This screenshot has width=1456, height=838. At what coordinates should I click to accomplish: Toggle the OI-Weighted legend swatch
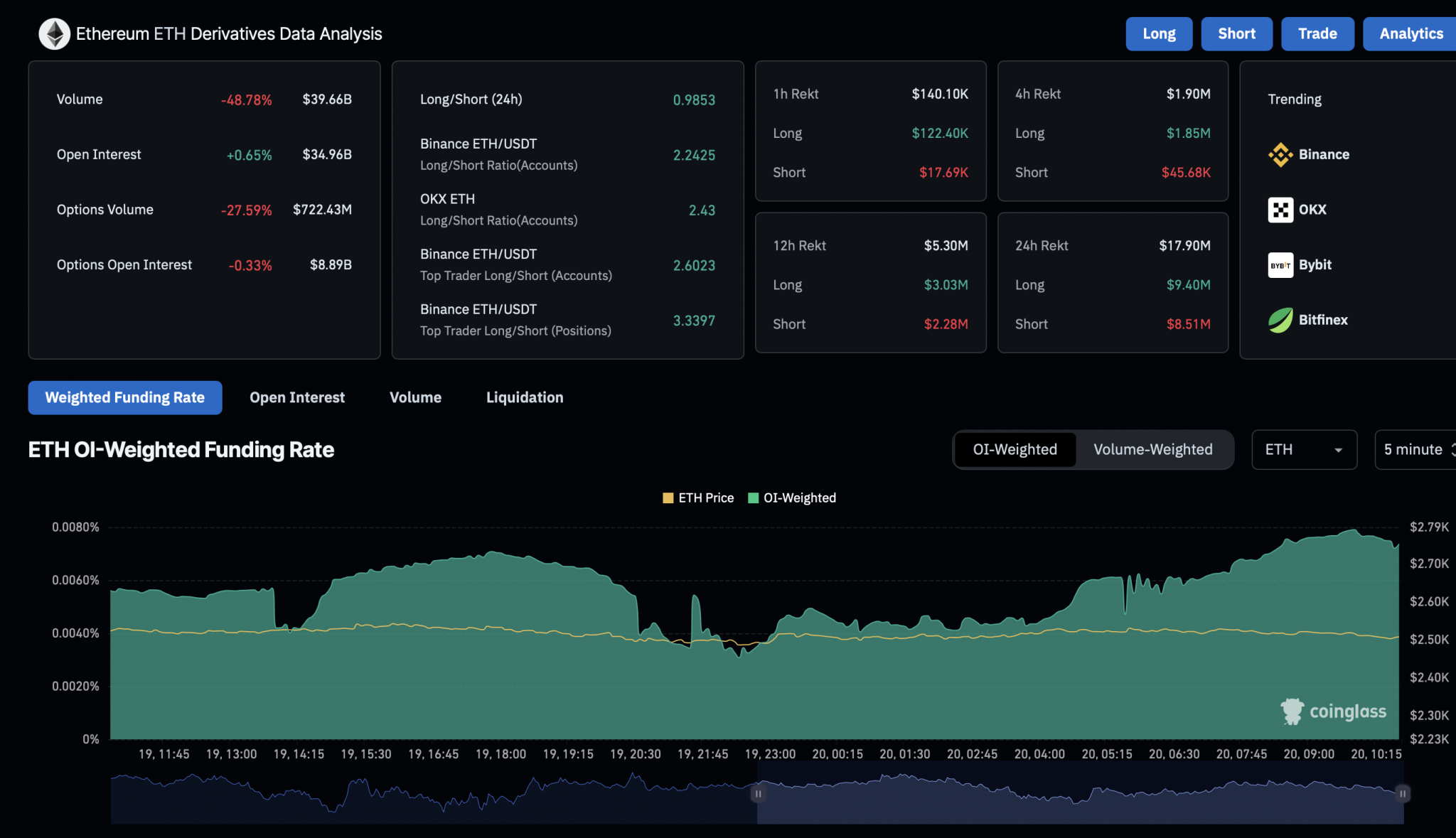tap(754, 498)
